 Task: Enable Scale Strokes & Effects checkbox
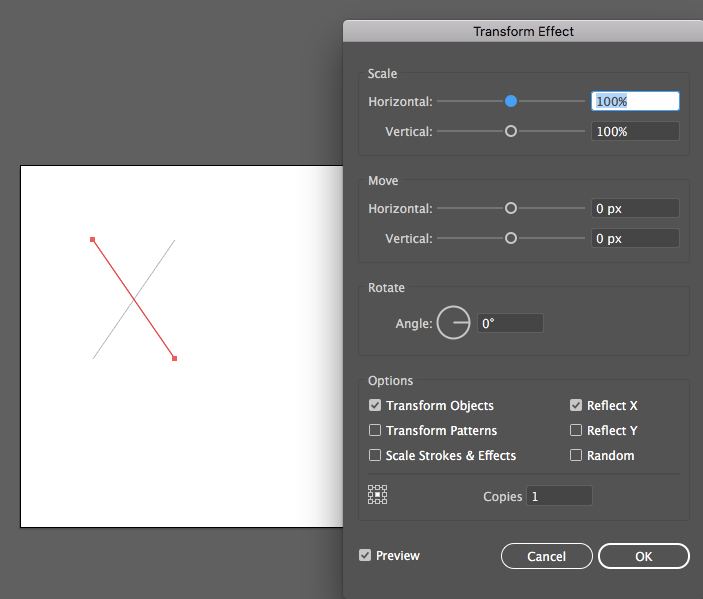[x=375, y=456]
